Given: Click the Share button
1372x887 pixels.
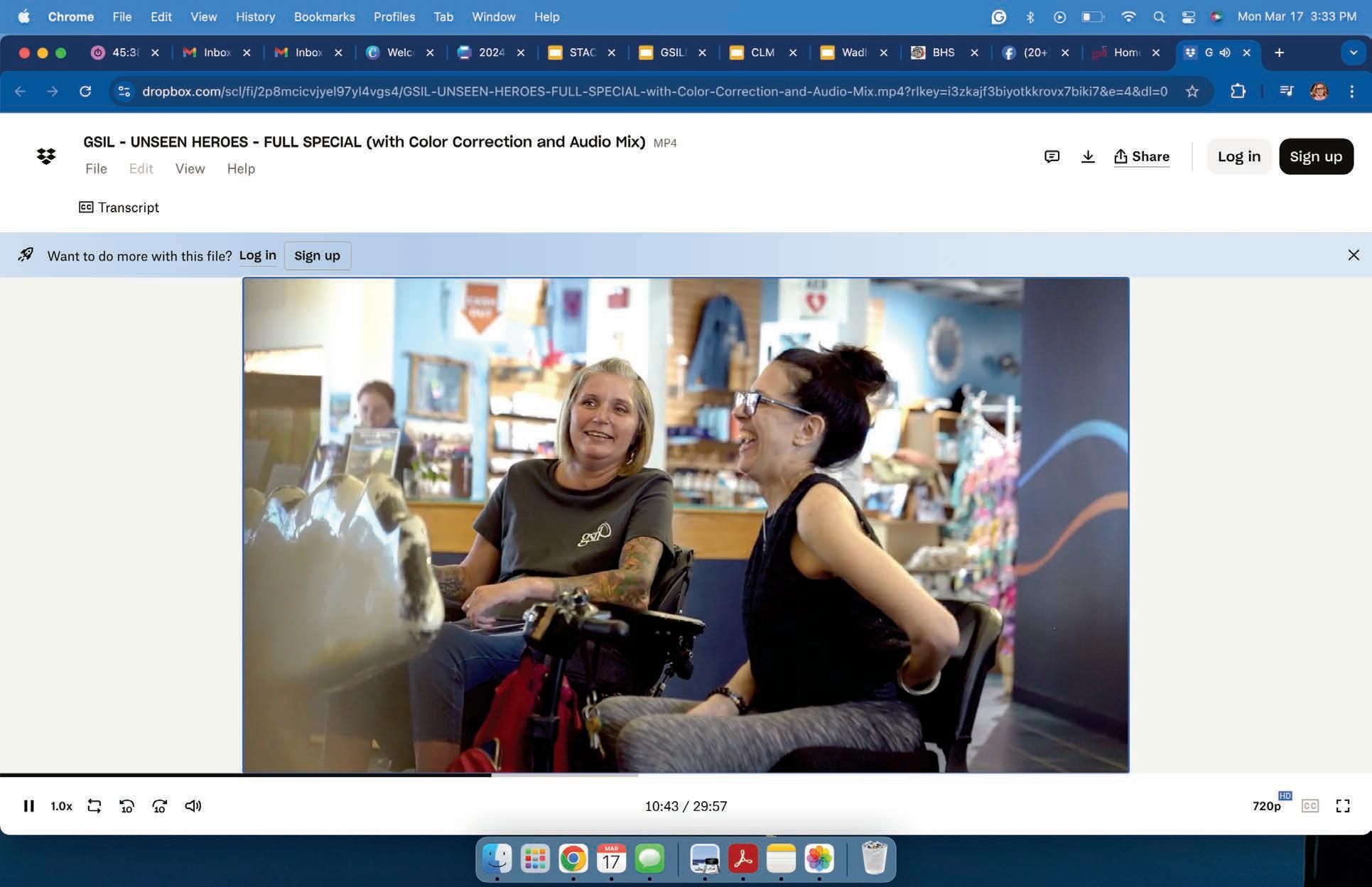Looking at the screenshot, I should pos(1141,156).
